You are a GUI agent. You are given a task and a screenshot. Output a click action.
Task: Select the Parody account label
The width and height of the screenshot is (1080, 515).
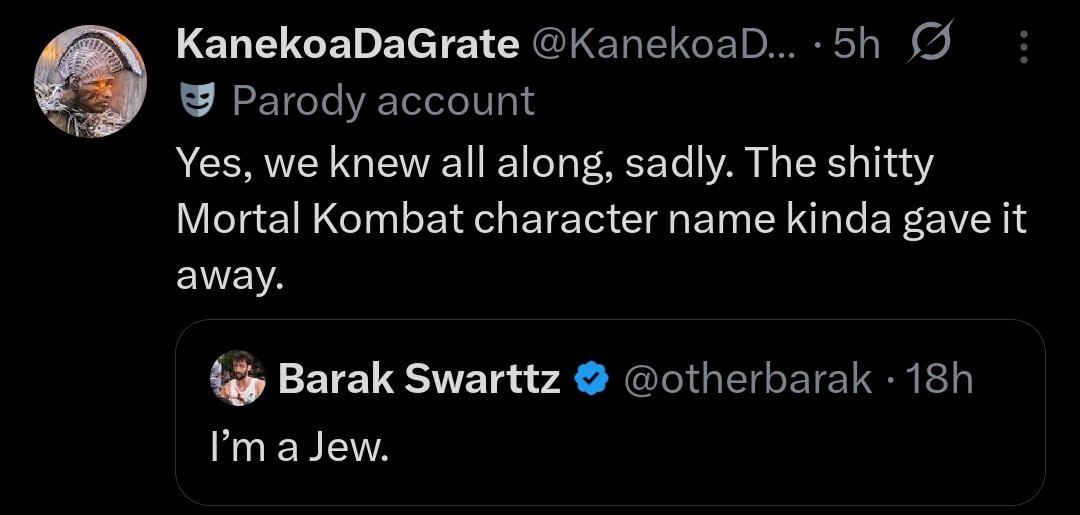(x=384, y=101)
